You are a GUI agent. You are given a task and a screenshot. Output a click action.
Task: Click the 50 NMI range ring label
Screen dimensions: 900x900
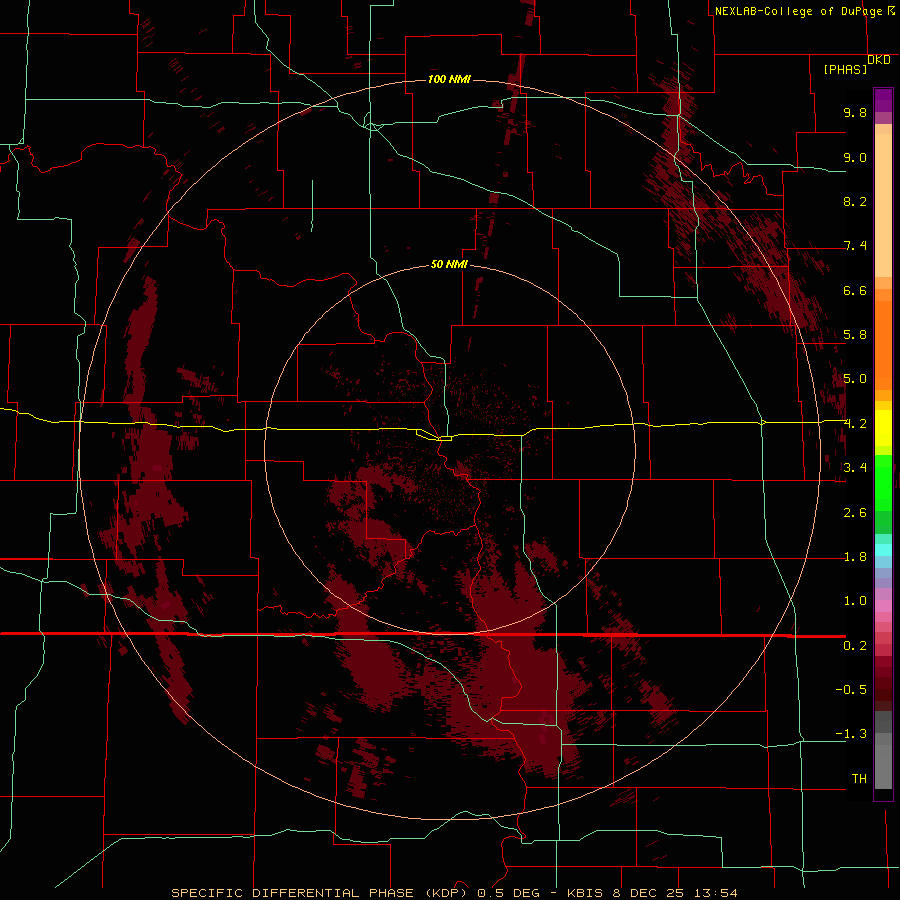click(x=449, y=264)
